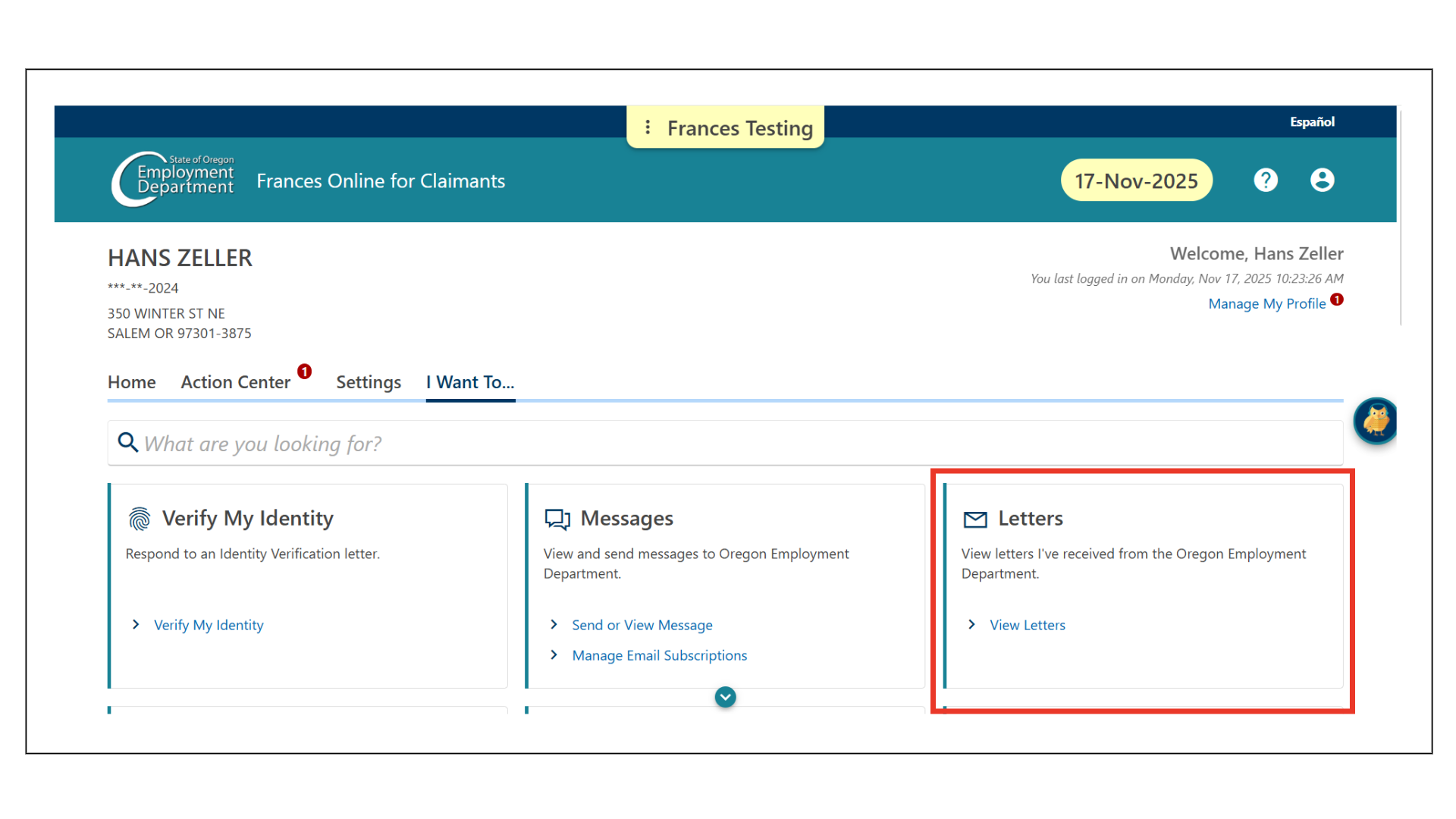The width and height of the screenshot is (1456, 819).
Task: Click the HANS ZELLER name heading
Action: [x=180, y=258]
